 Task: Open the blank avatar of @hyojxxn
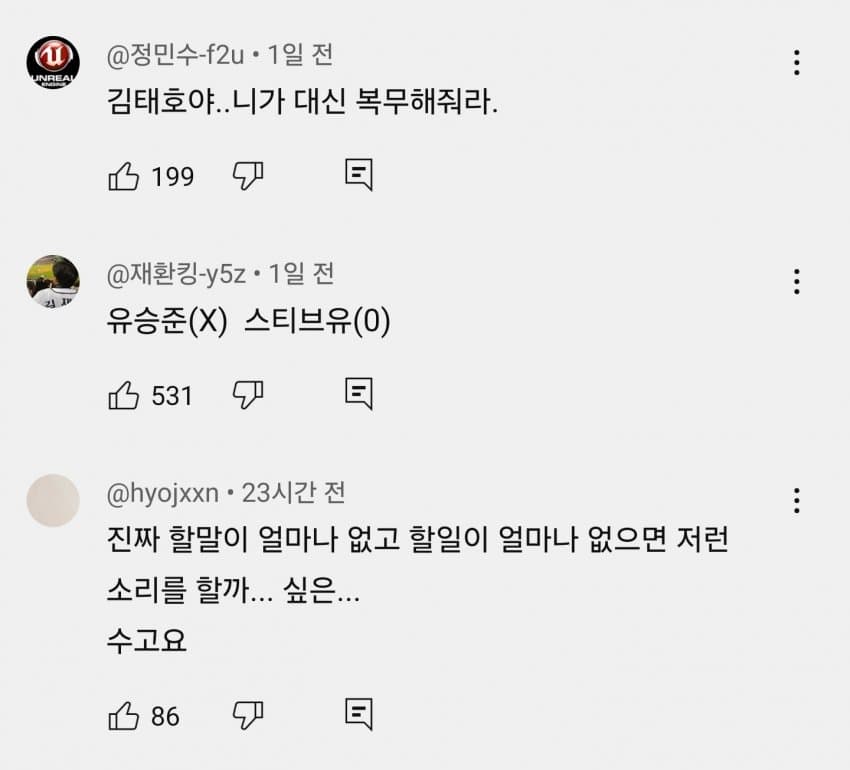(52, 500)
